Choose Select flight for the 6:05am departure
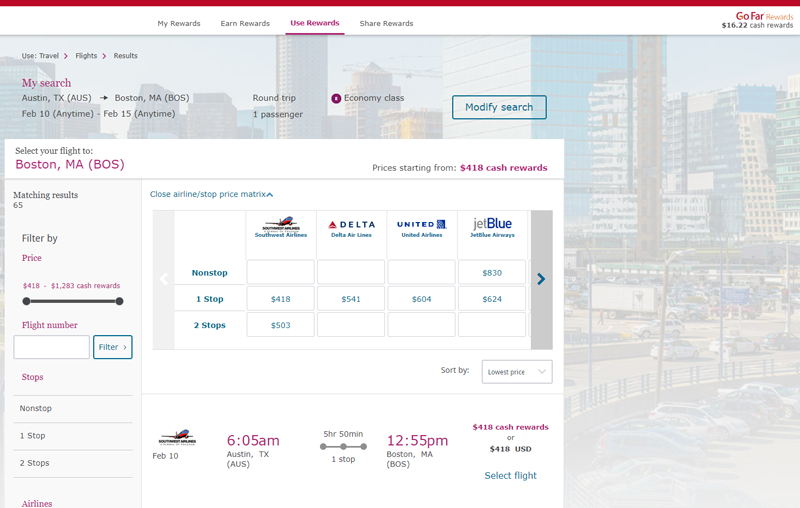Screen dimensions: 800x508 point(510,476)
